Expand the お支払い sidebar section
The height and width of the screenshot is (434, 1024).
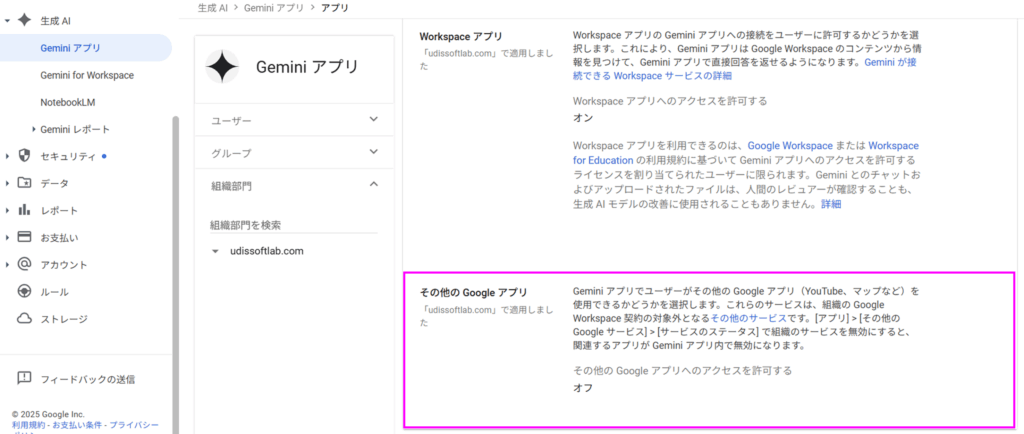click(x=7, y=238)
